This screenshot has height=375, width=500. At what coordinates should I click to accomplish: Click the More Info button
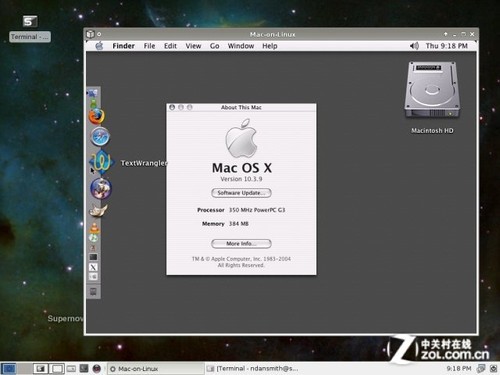(x=241, y=244)
